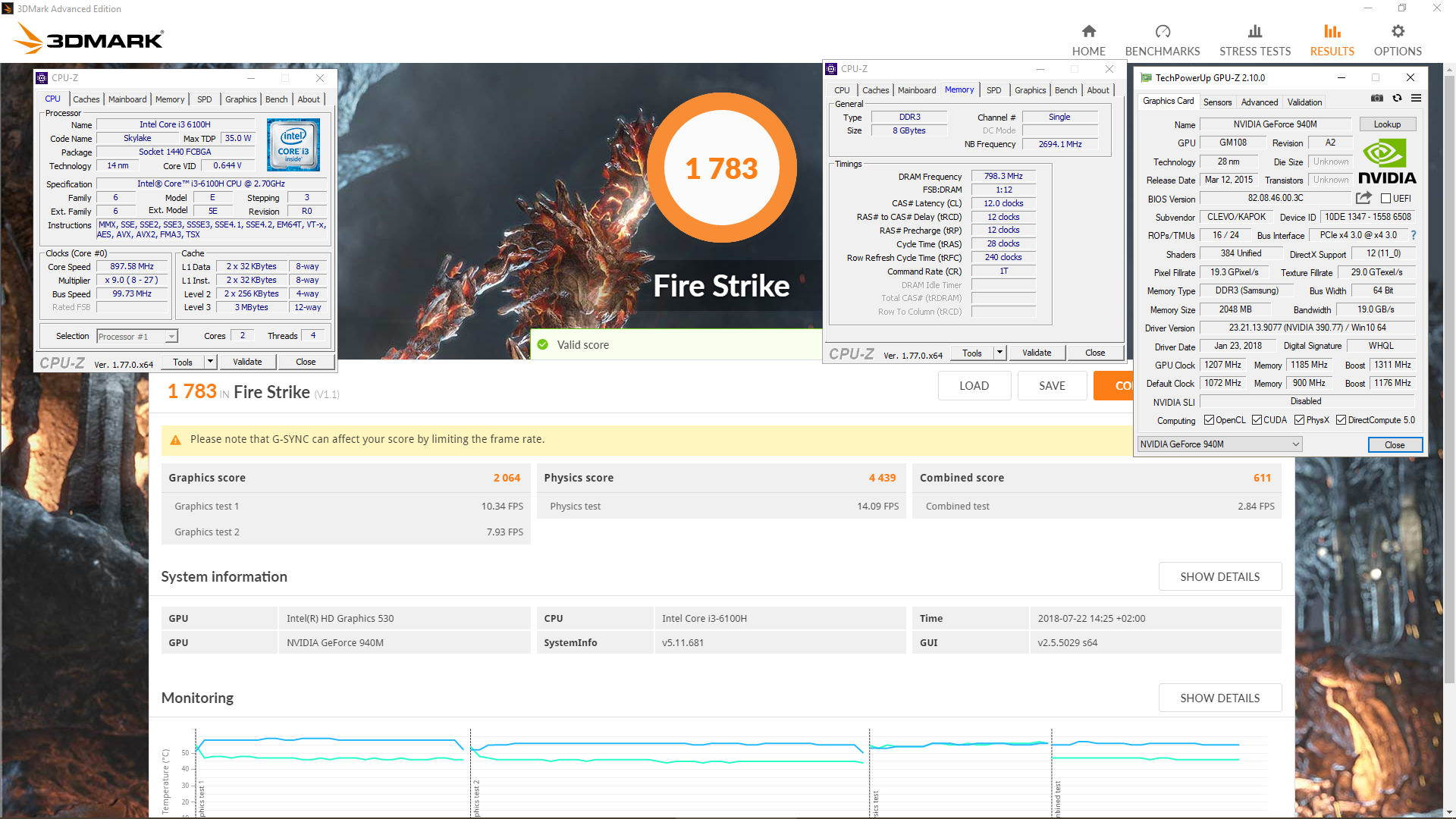Click the Combined score value 611

pyautogui.click(x=1262, y=478)
